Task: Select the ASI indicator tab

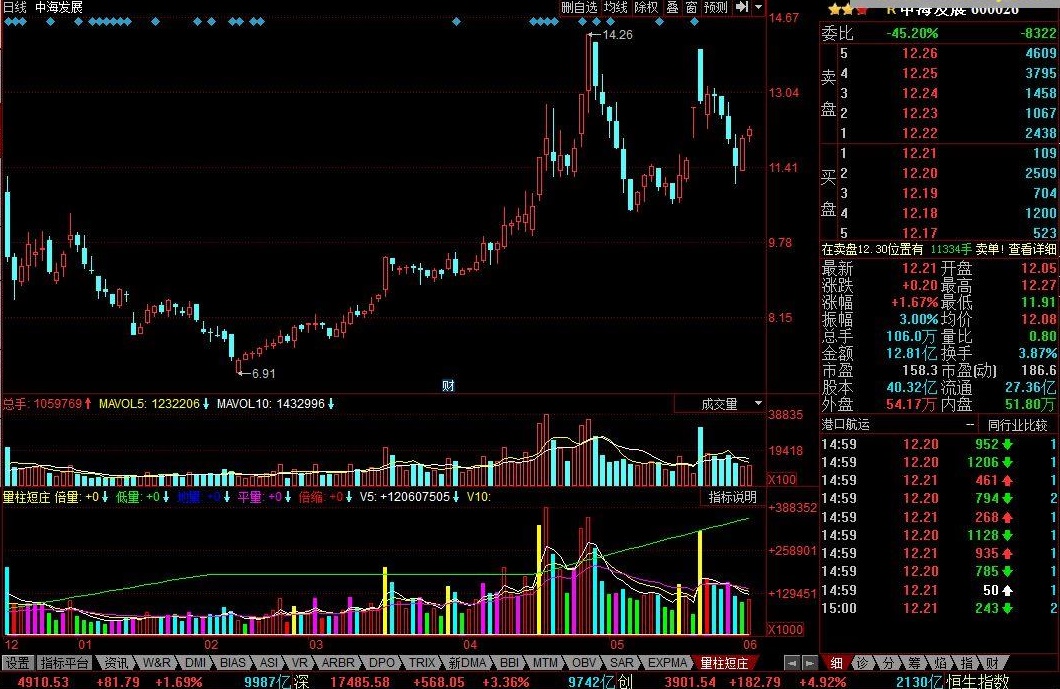Action: point(268,663)
